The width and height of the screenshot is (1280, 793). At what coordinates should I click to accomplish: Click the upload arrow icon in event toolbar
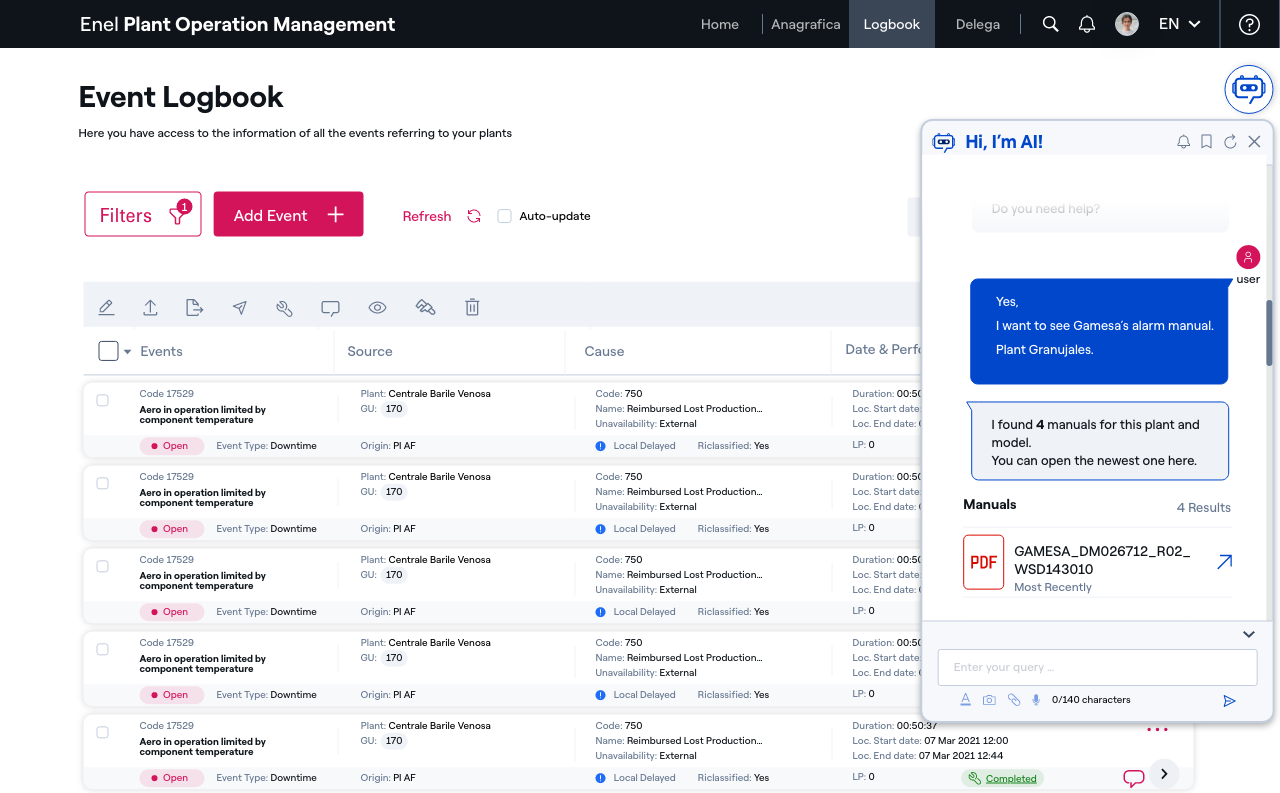pyautogui.click(x=150, y=308)
